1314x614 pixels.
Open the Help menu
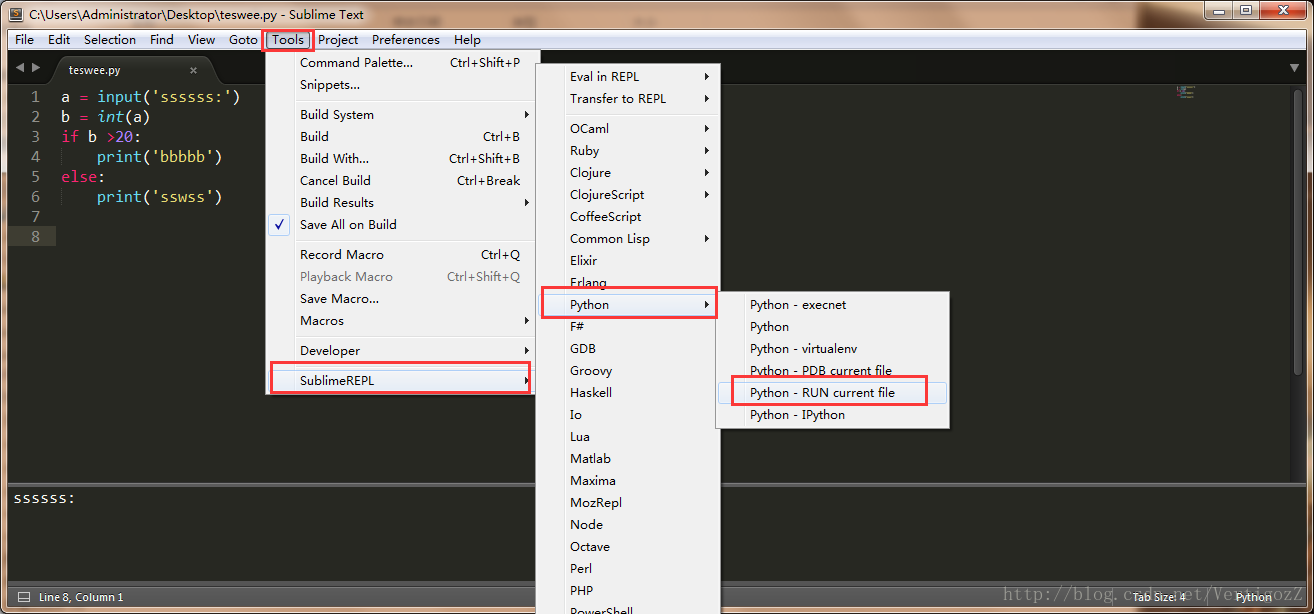point(467,40)
